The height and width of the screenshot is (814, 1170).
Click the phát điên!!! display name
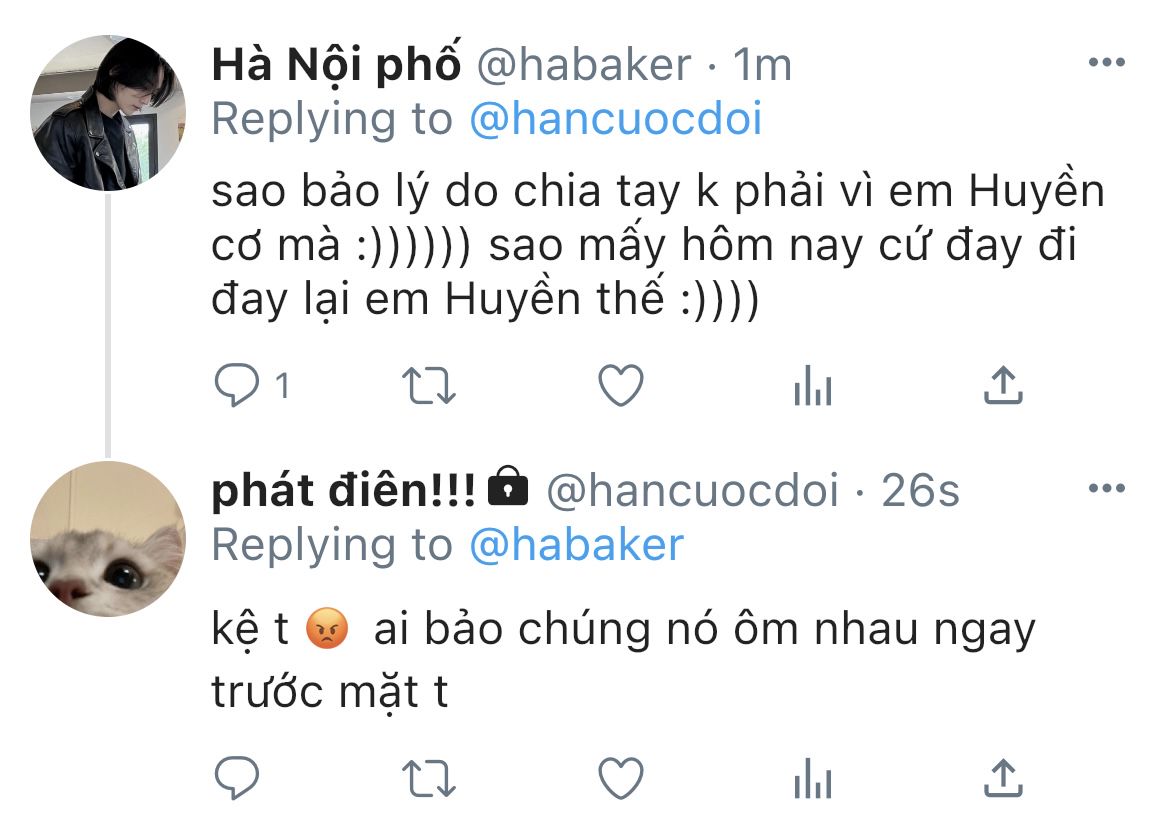[343, 491]
